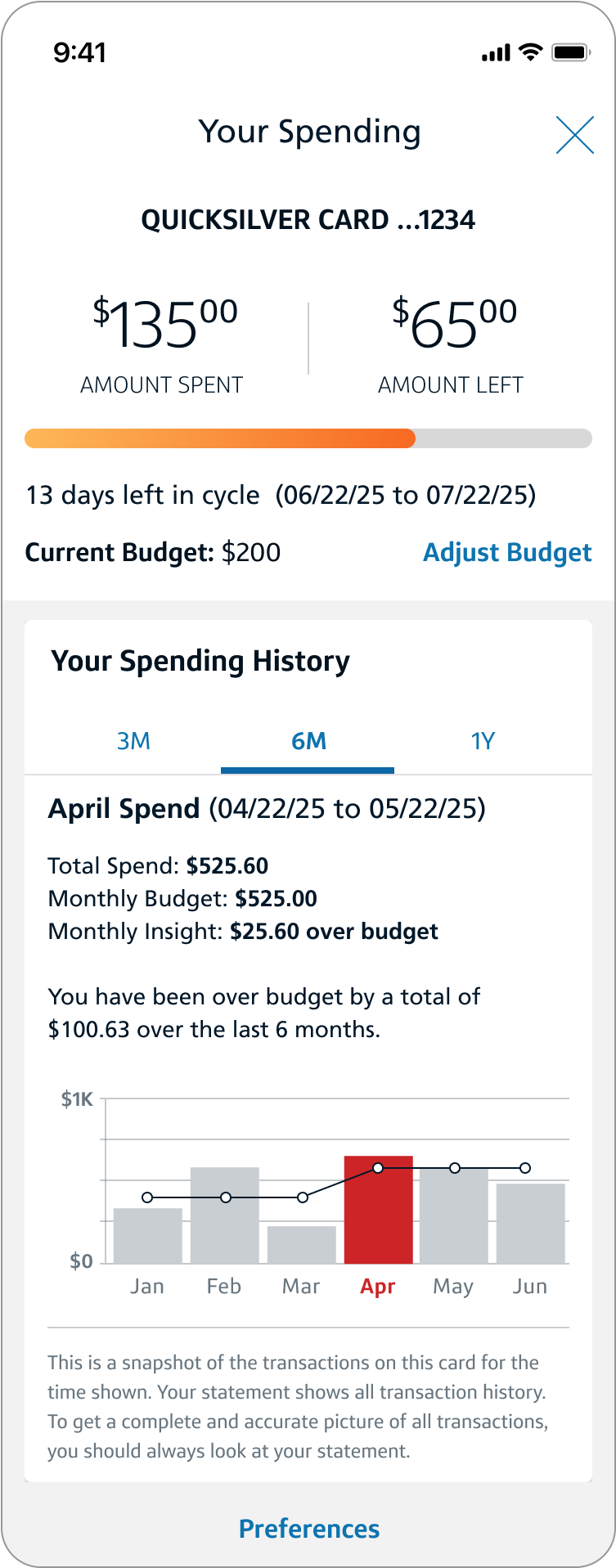Select the January spending bar
616x1568 pixels.
(147, 1236)
